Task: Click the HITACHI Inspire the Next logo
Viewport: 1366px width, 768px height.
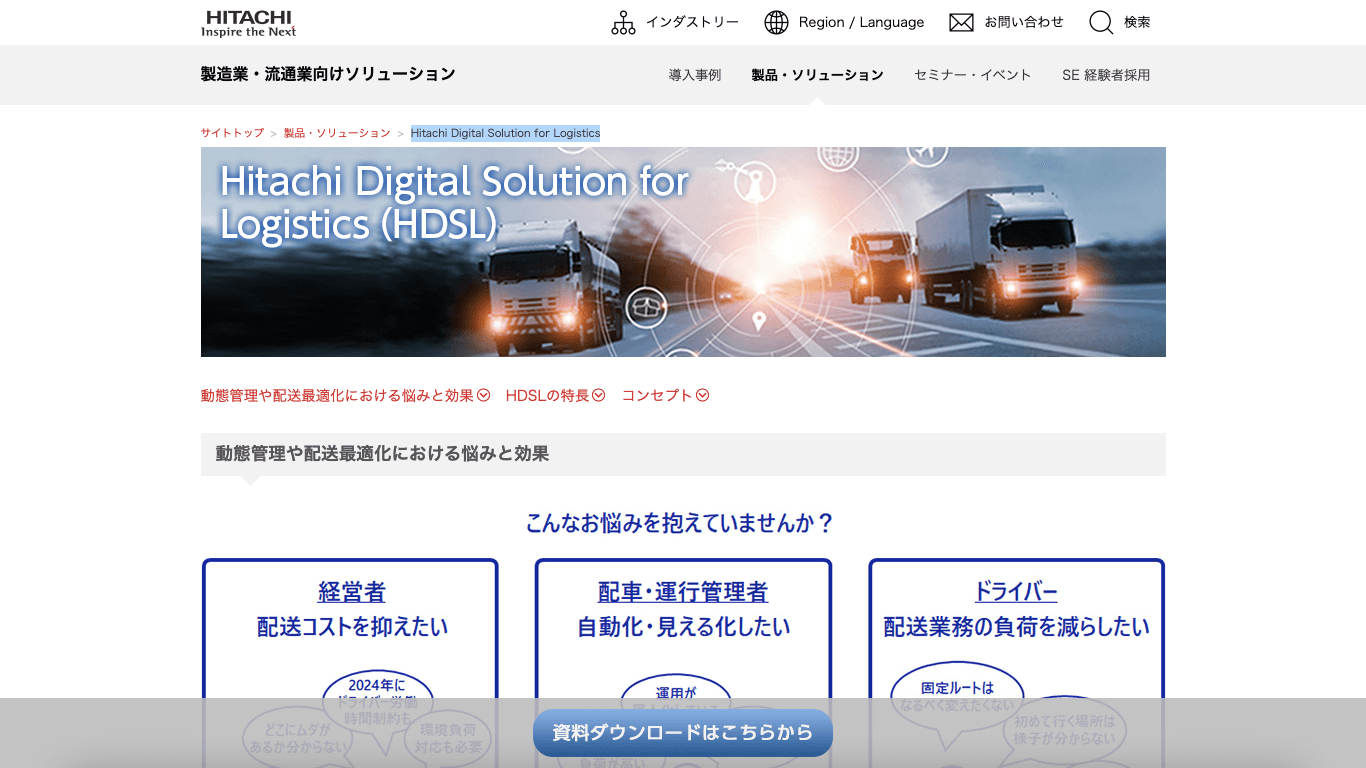Action: tap(250, 22)
